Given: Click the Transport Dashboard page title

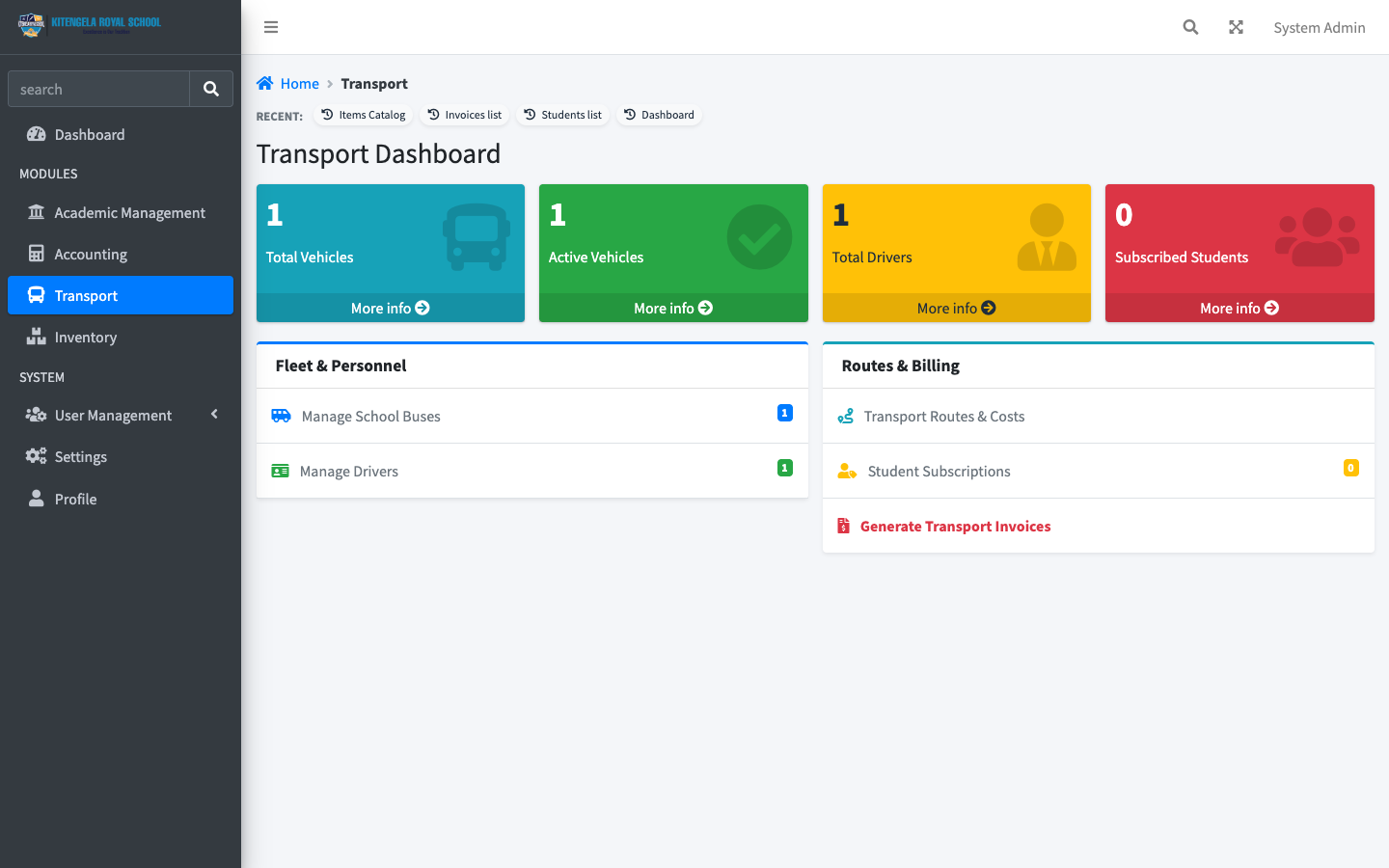Looking at the screenshot, I should pyautogui.click(x=378, y=154).
